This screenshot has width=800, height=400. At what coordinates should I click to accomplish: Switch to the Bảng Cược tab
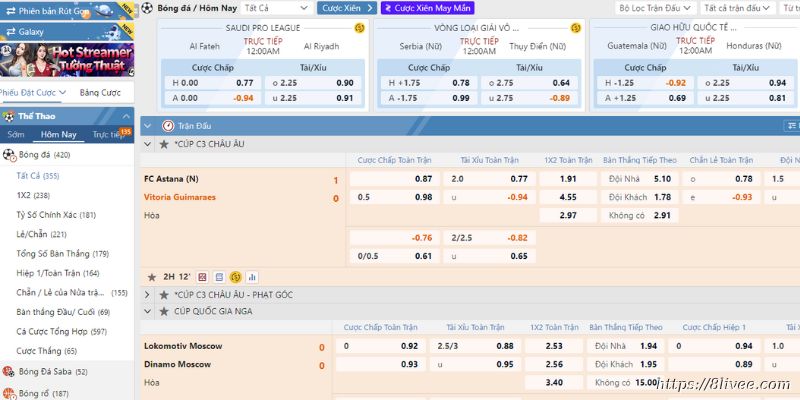(99, 92)
